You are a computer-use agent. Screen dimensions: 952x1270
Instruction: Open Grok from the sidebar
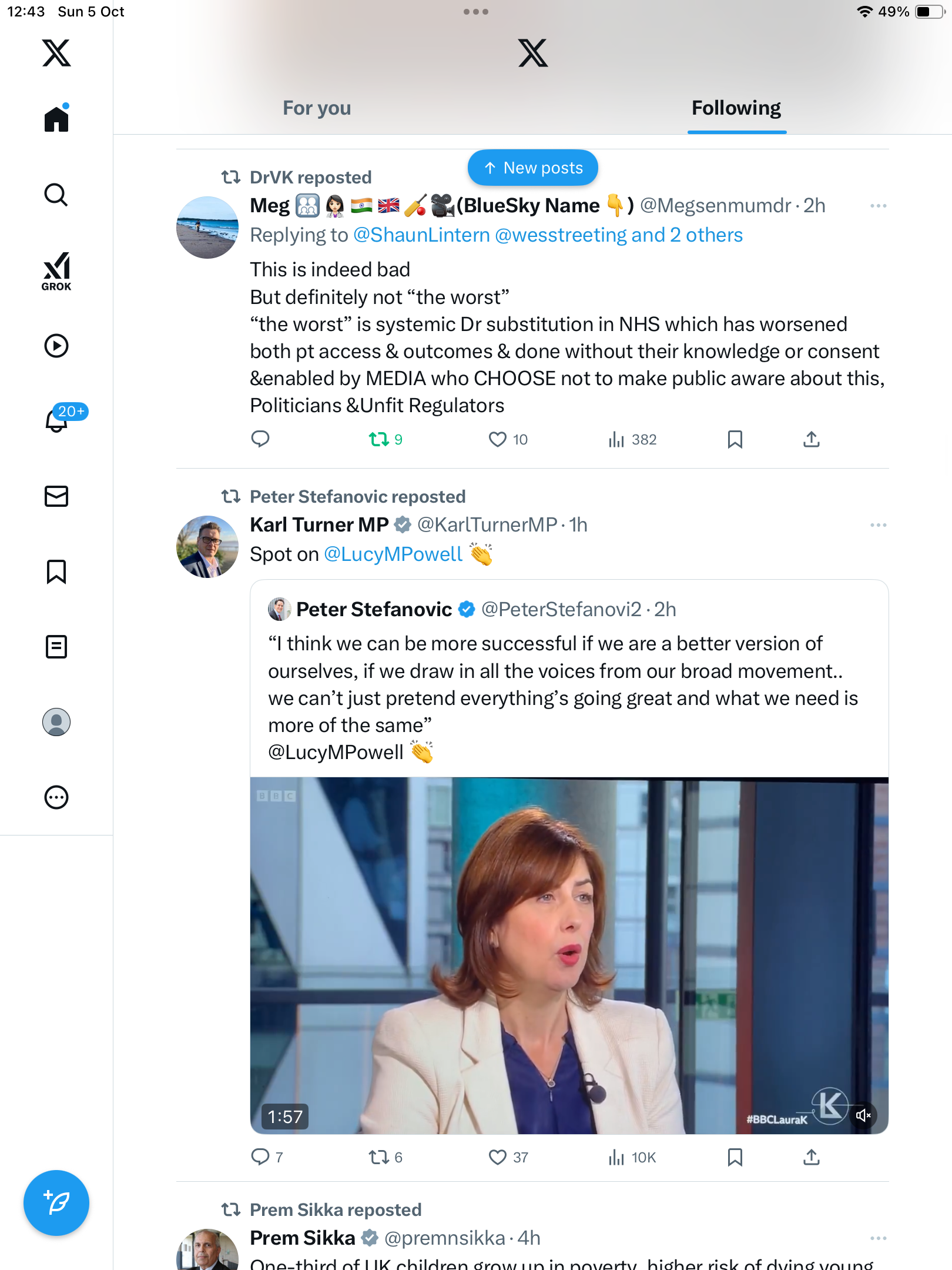[56, 271]
